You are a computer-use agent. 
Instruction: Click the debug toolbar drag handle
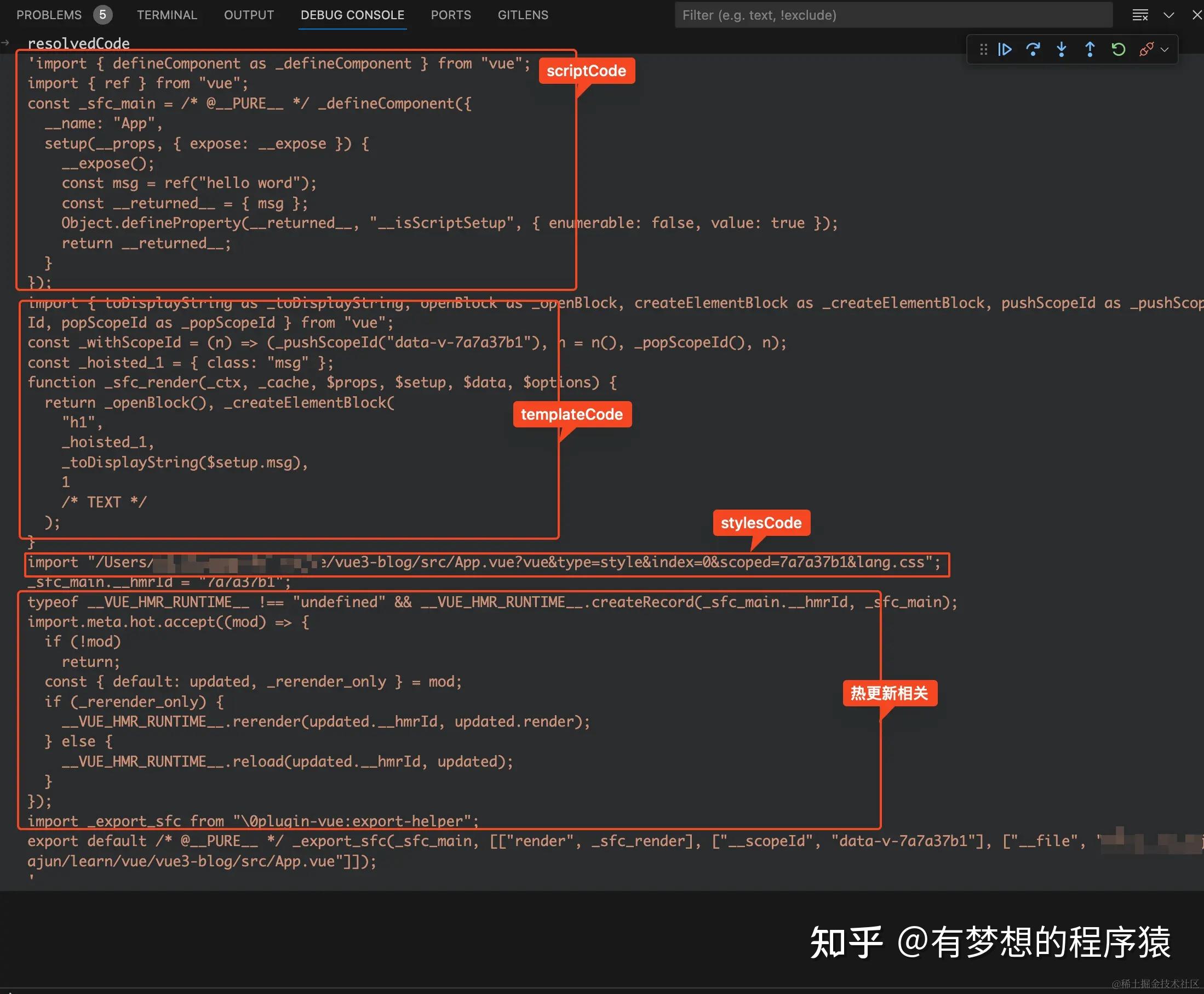pyautogui.click(x=983, y=49)
